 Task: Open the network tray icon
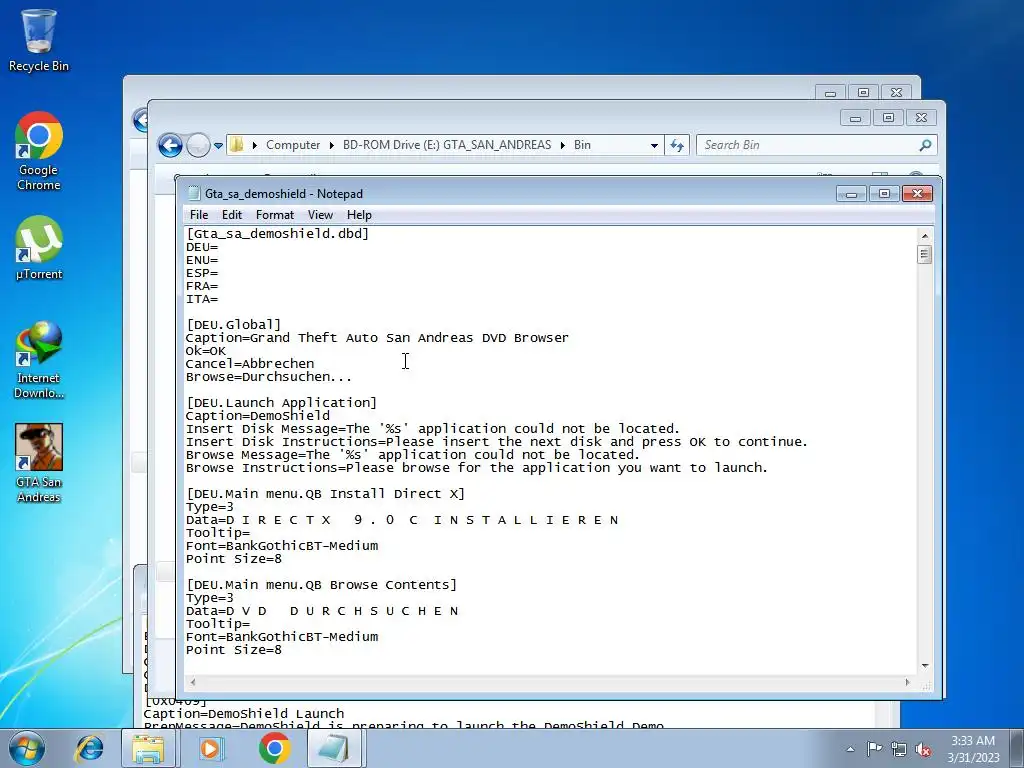coord(899,749)
